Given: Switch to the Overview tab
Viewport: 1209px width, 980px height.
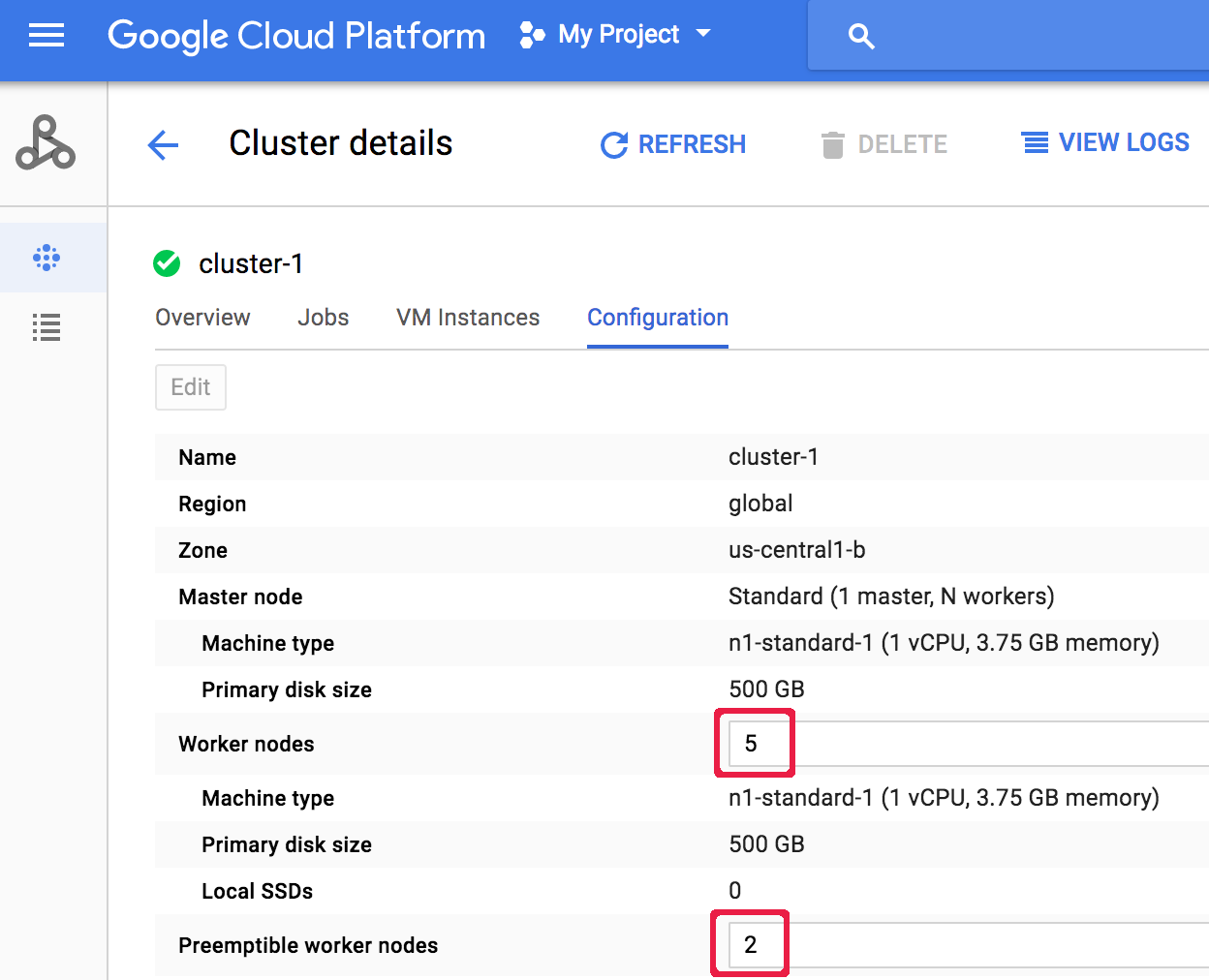Looking at the screenshot, I should click(x=202, y=318).
